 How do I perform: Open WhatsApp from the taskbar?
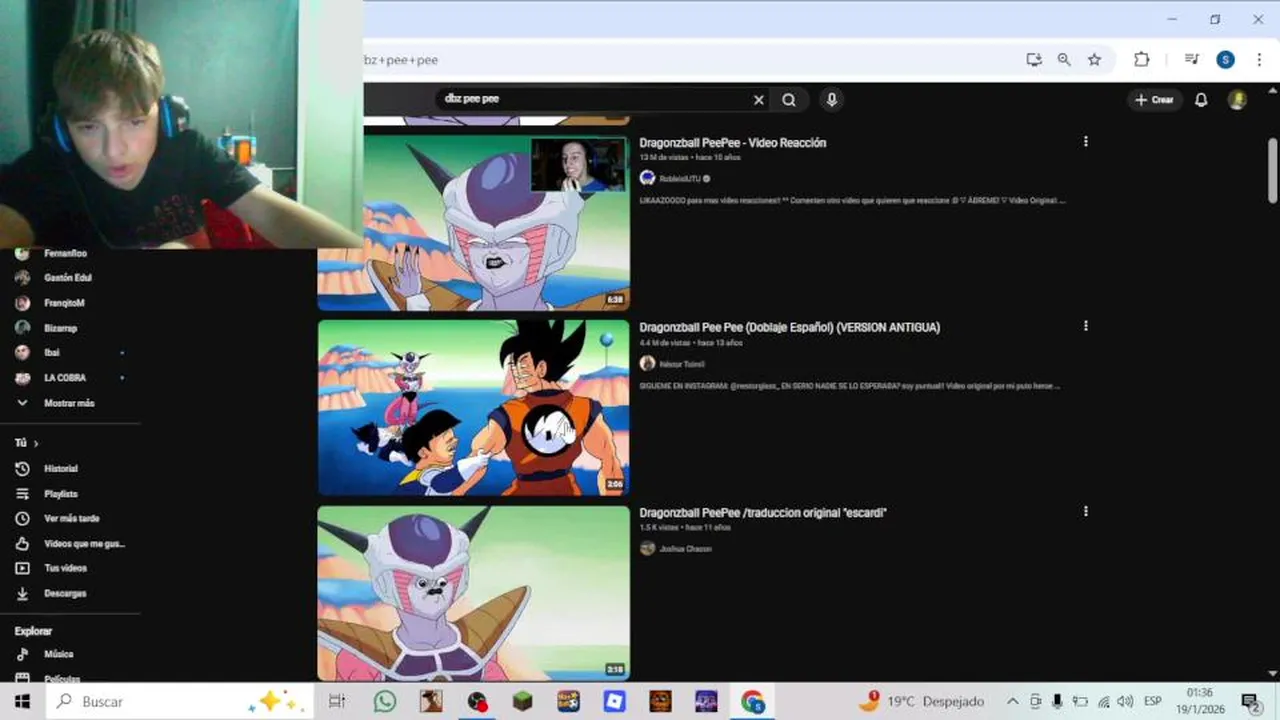[x=385, y=702]
